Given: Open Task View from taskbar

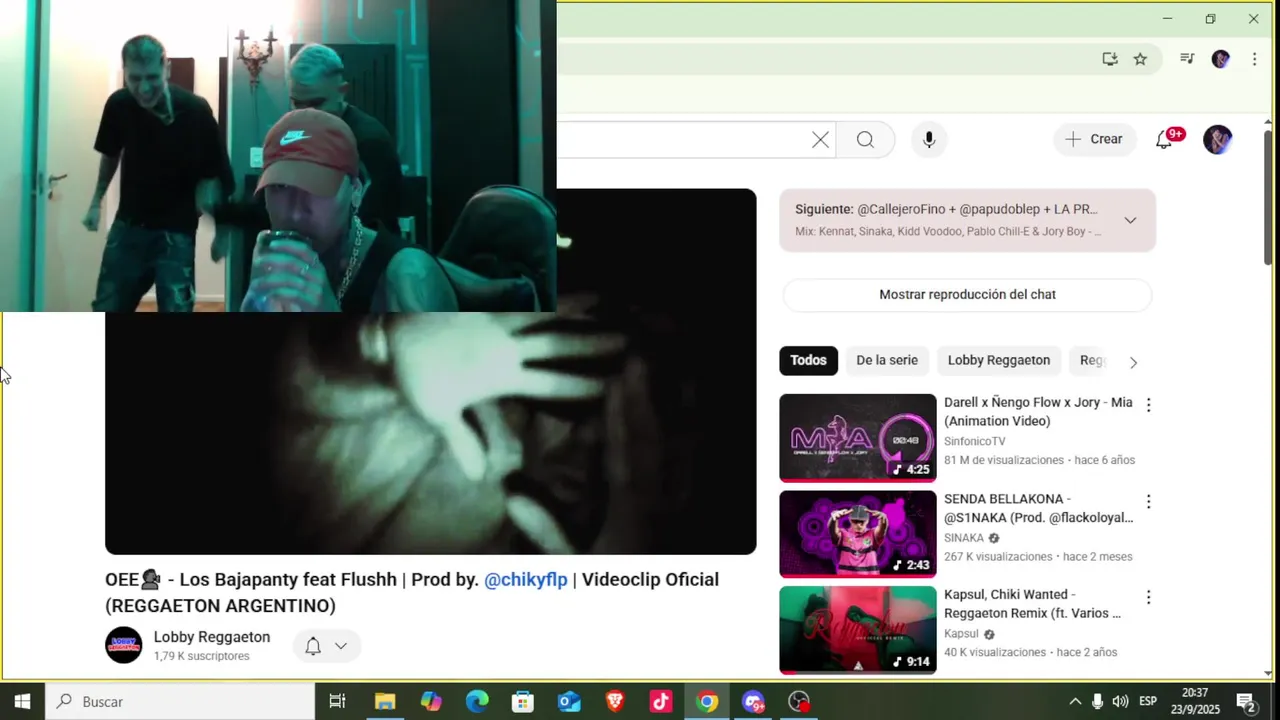Looking at the screenshot, I should (337, 702).
